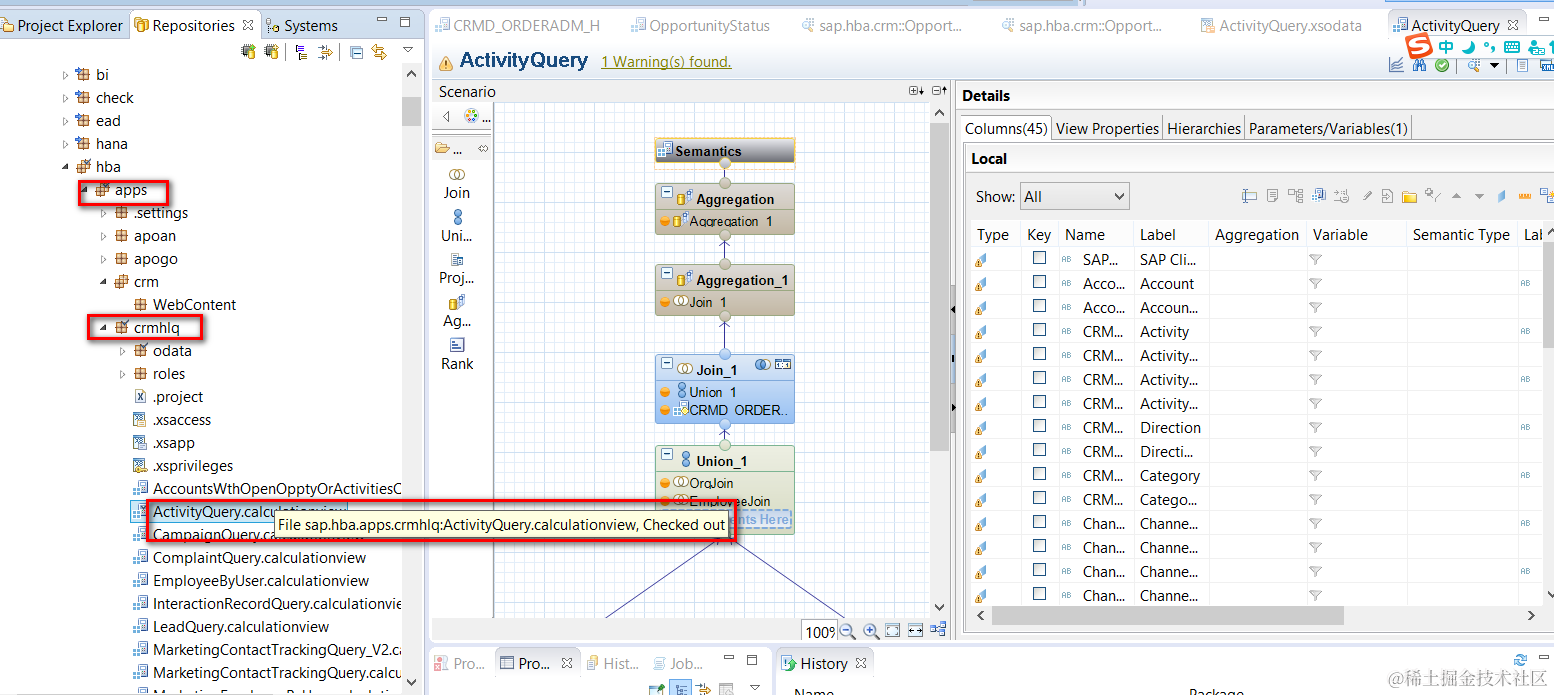Toggle the Key checkbox for the Catego... row
Image resolution: width=1554 pixels, height=695 pixels.
1039,498
